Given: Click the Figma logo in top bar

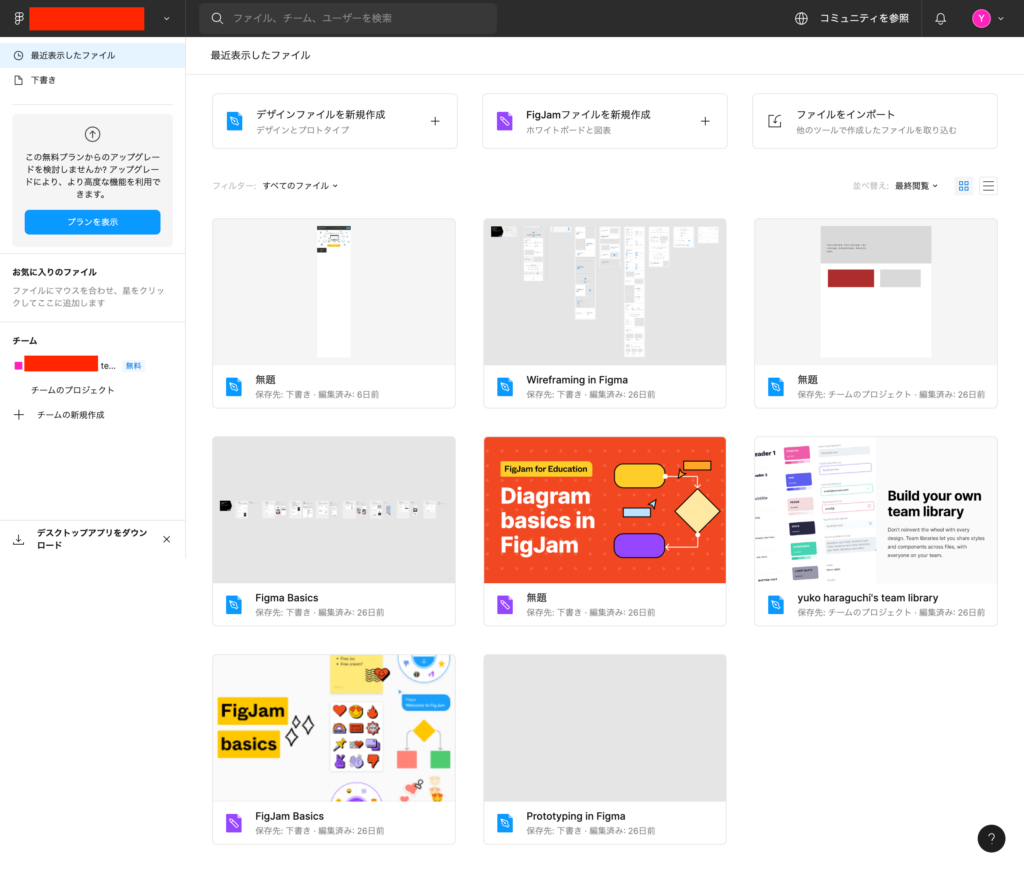Looking at the screenshot, I should pyautogui.click(x=18, y=18).
